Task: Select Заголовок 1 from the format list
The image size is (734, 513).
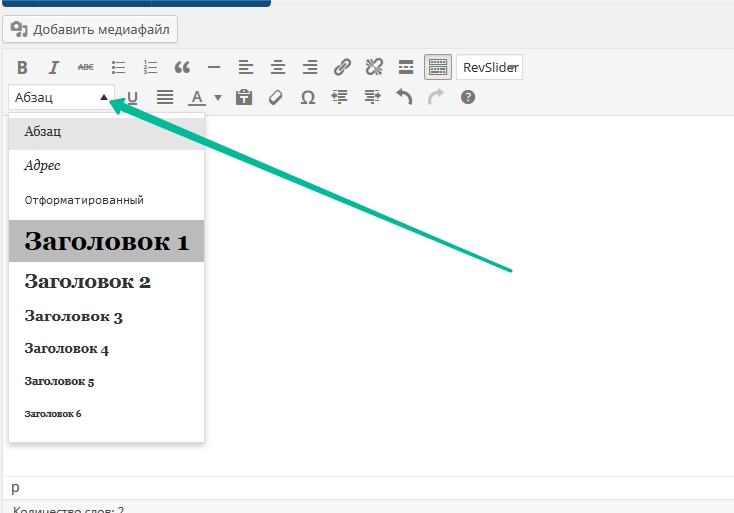Action: 106,241
